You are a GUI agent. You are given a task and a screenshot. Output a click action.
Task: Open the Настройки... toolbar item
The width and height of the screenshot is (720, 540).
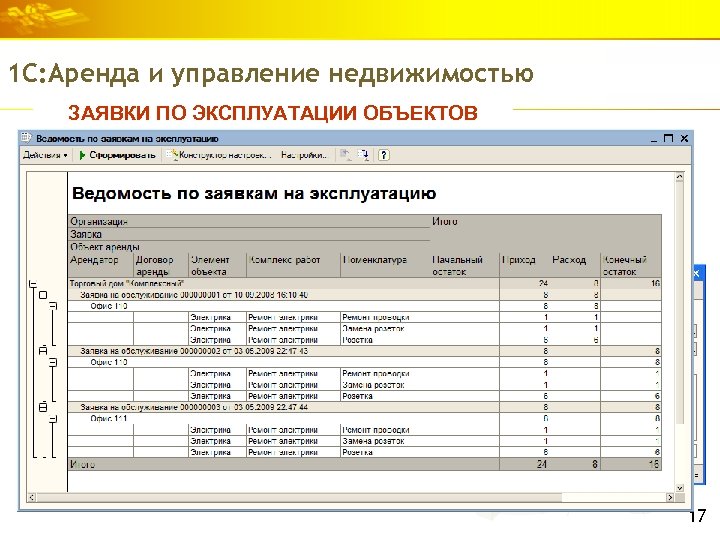coord(304,155)
